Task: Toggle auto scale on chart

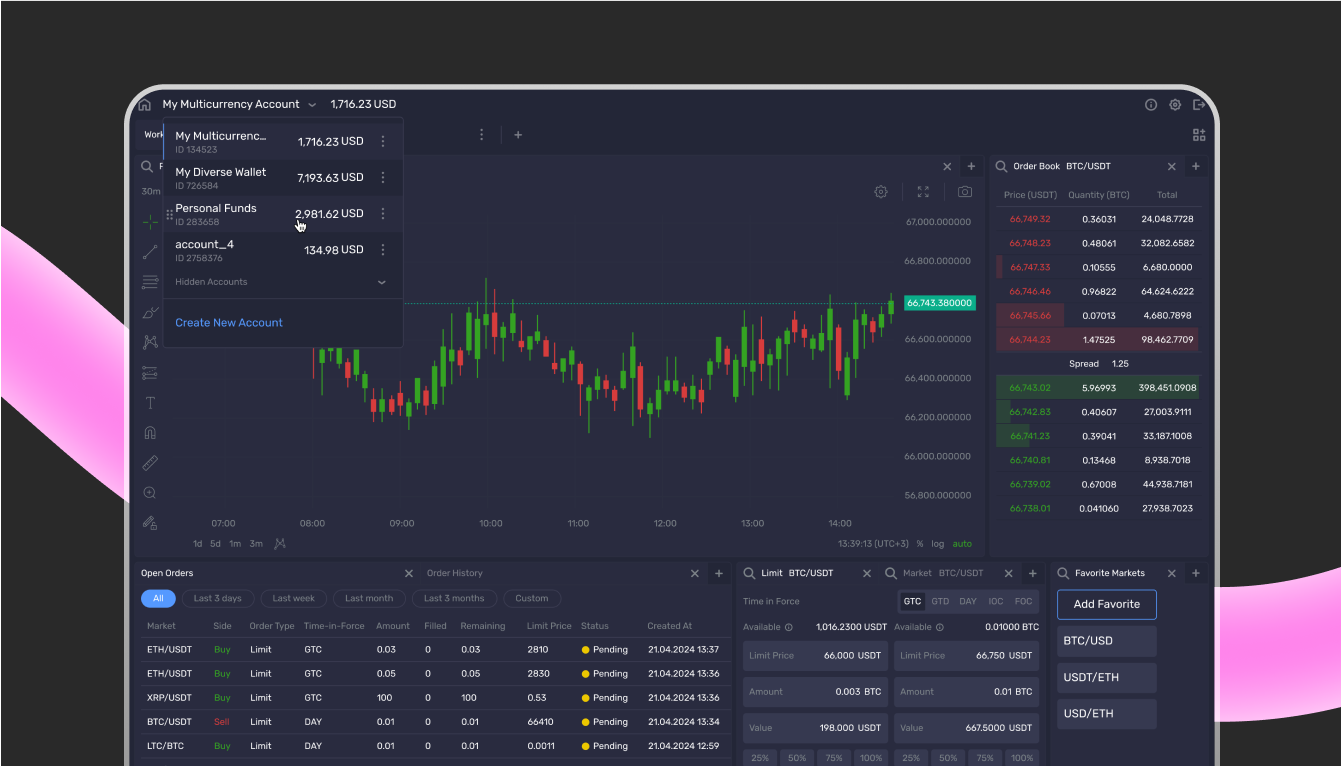Action: pyautogui.click(x=961, y=544)
